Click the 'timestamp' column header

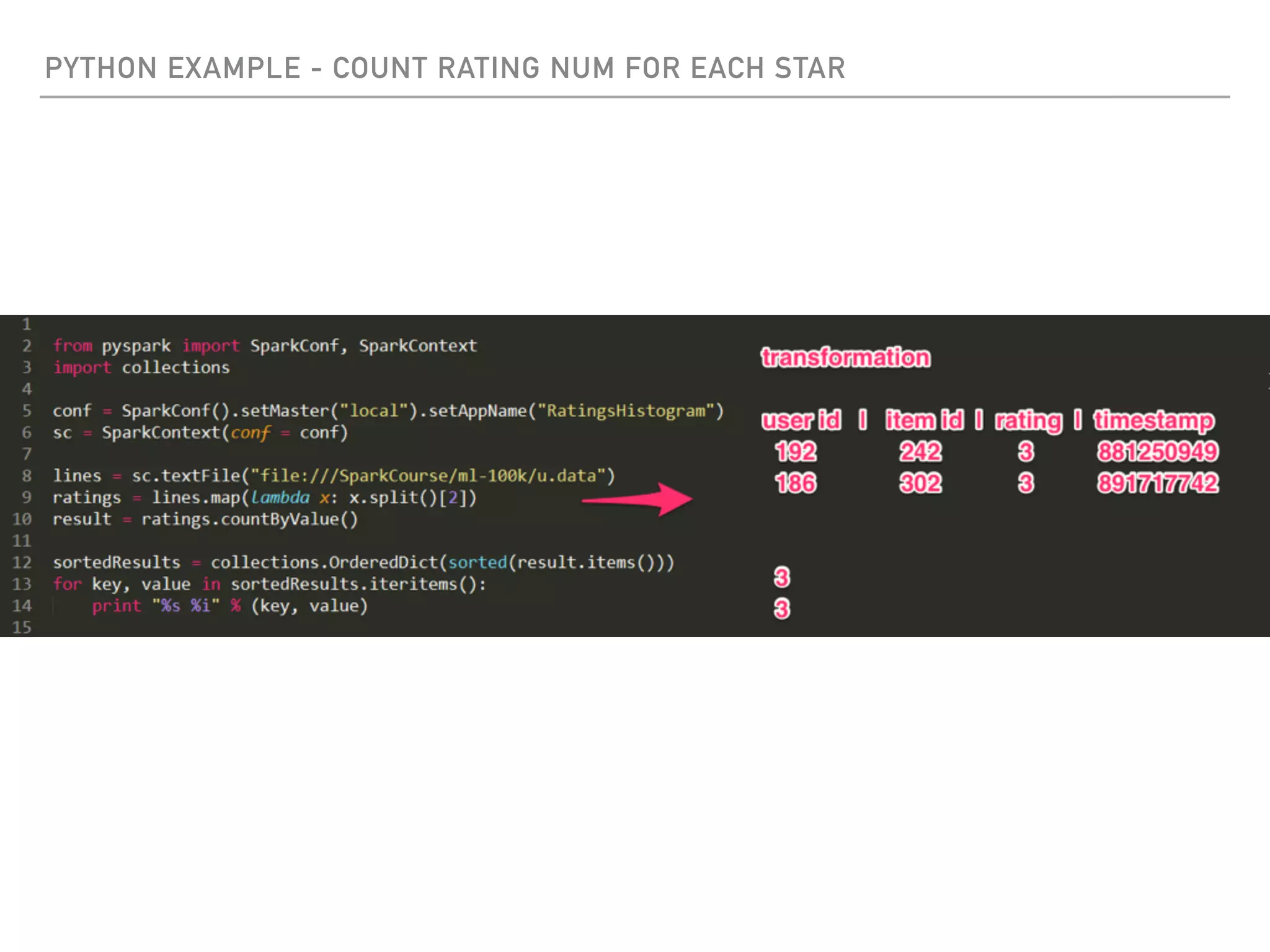coord(1154,421)
